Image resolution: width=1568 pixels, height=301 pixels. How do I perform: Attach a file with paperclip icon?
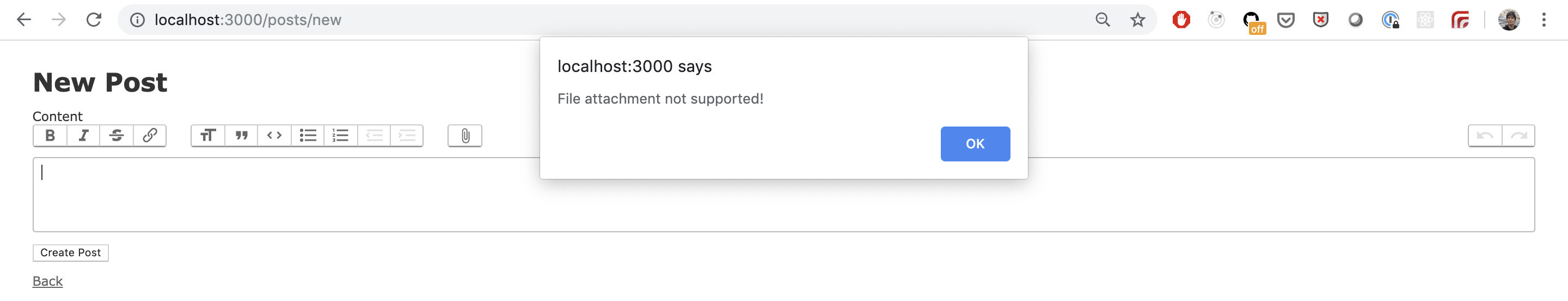click(x=465, y=136)
